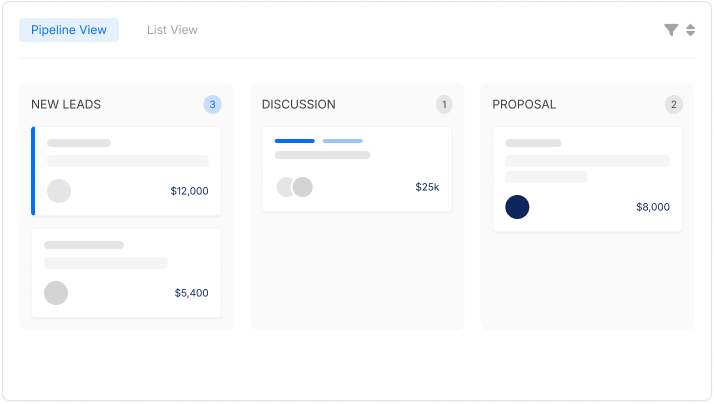Open the $12,000 lead card
Screen dimensions: 714x404
point(126,171)
